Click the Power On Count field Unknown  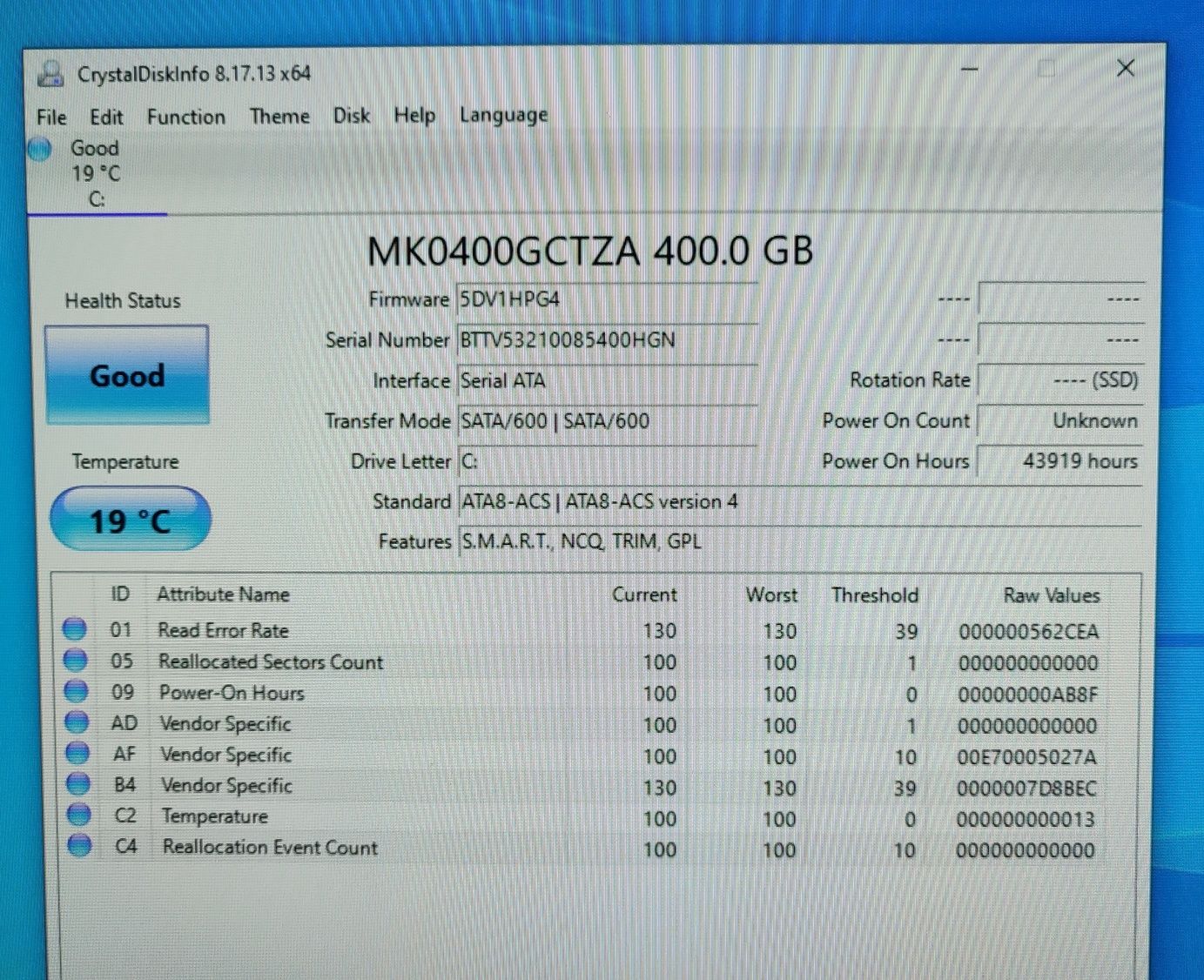coord(1060,421)
